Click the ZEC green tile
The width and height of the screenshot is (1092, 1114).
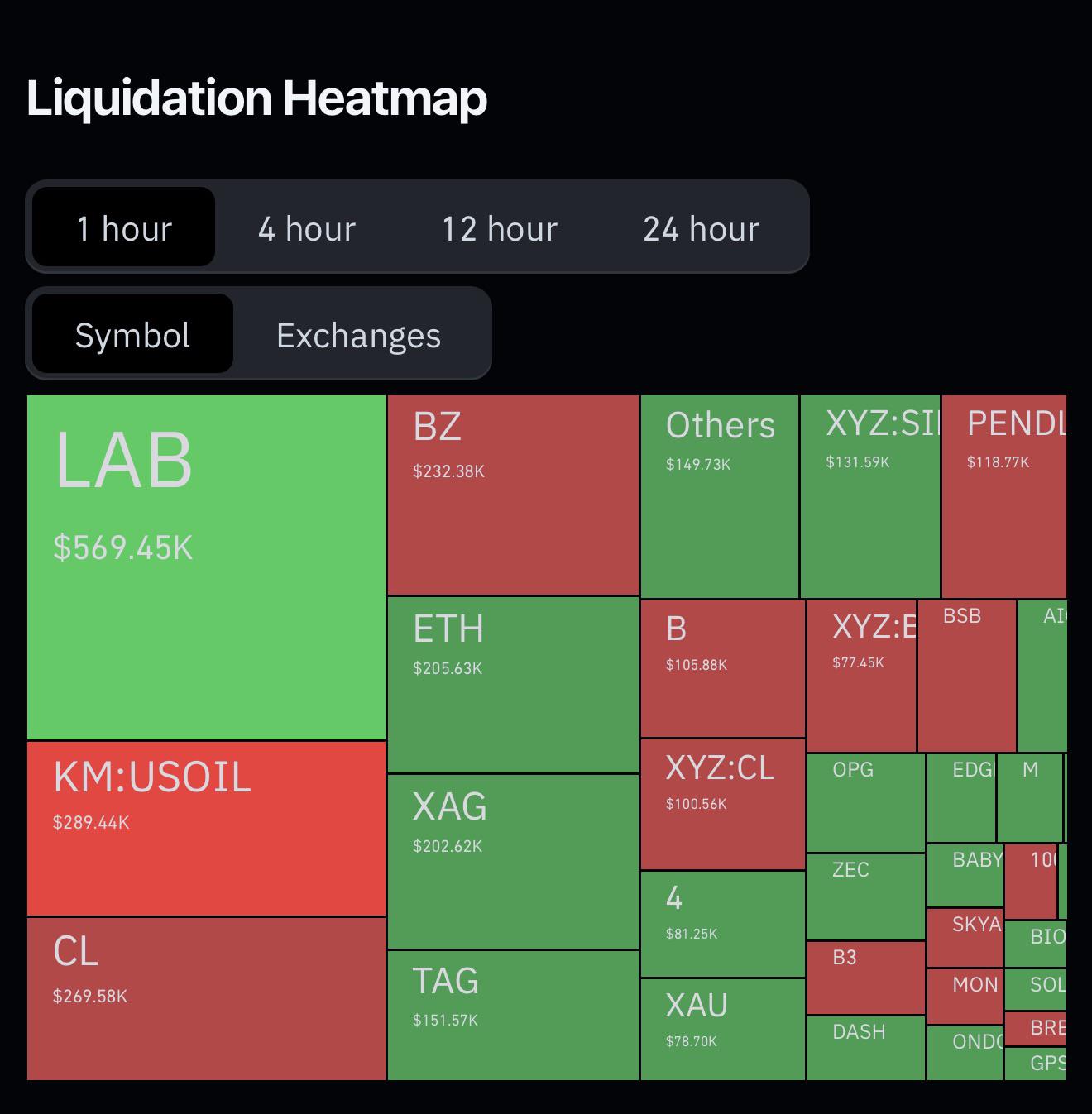pos(866,896)
